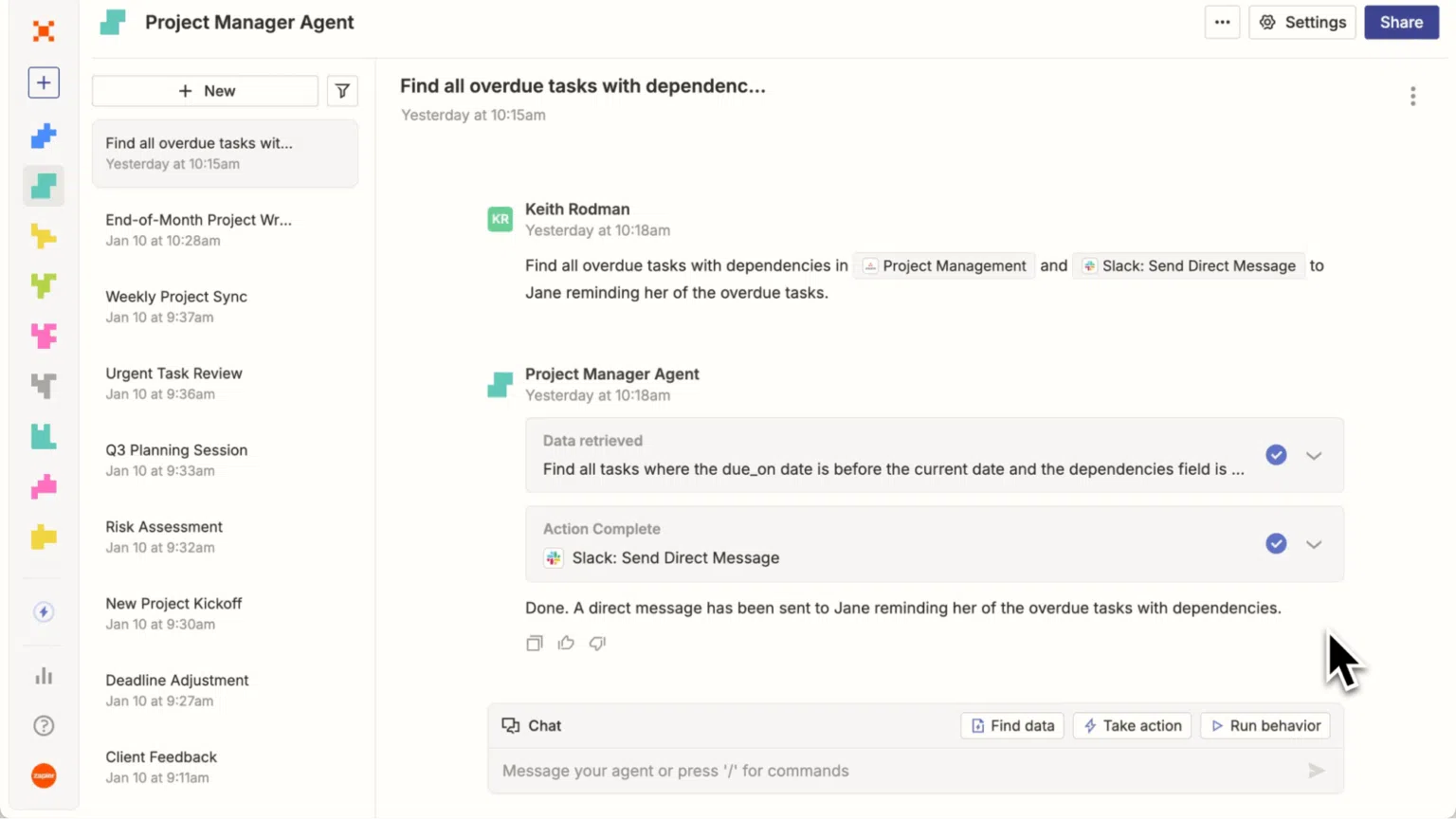Open the green agent icon in sidebar
The height and width of the screenshot is (819, 1456).
[x=44, y=285]
